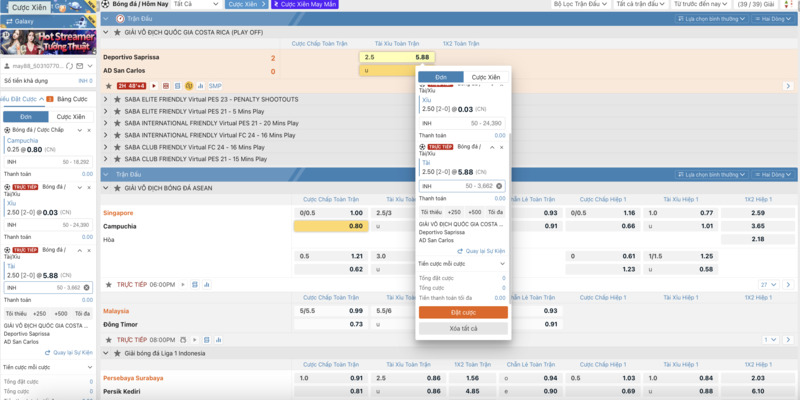Viewport: 800px width, 400px height.
Task: Click the SMP icon in the match row
Action: click(215, 86)
